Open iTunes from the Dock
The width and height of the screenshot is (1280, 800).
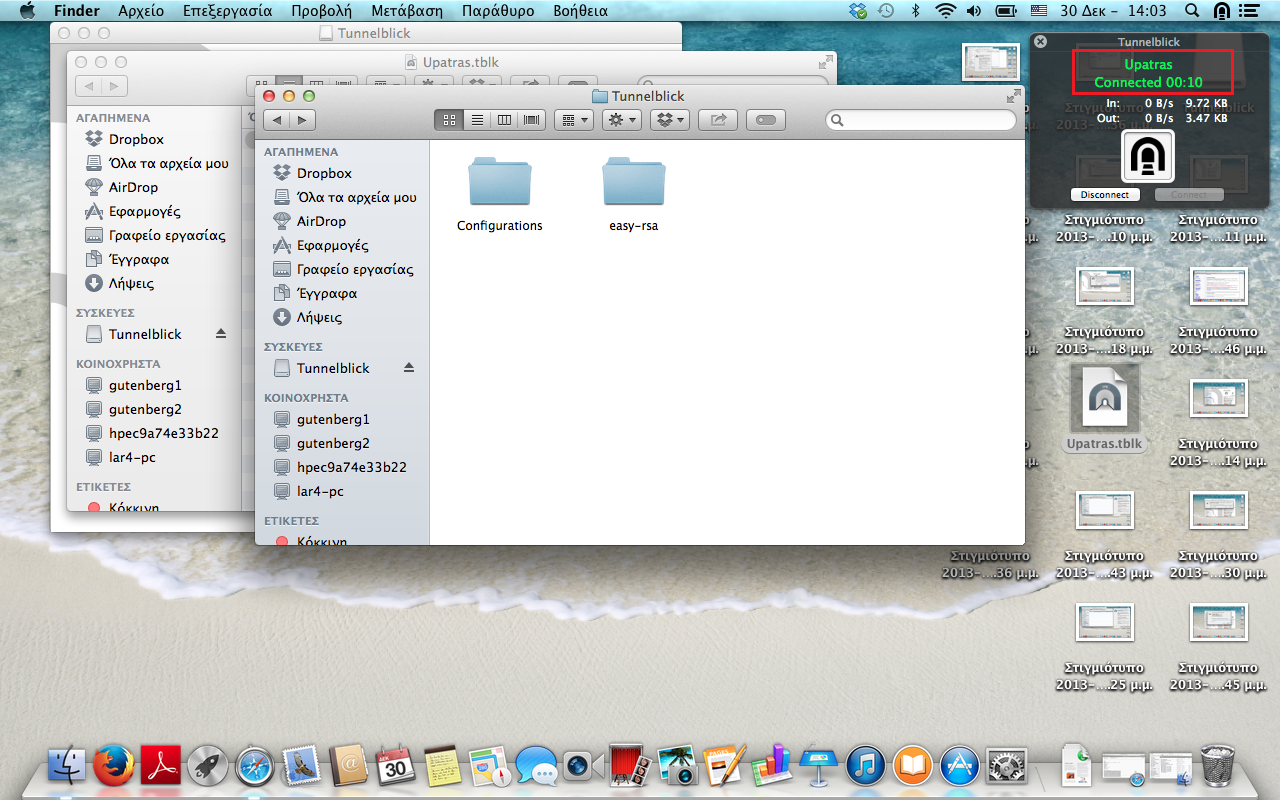point(866,766)
